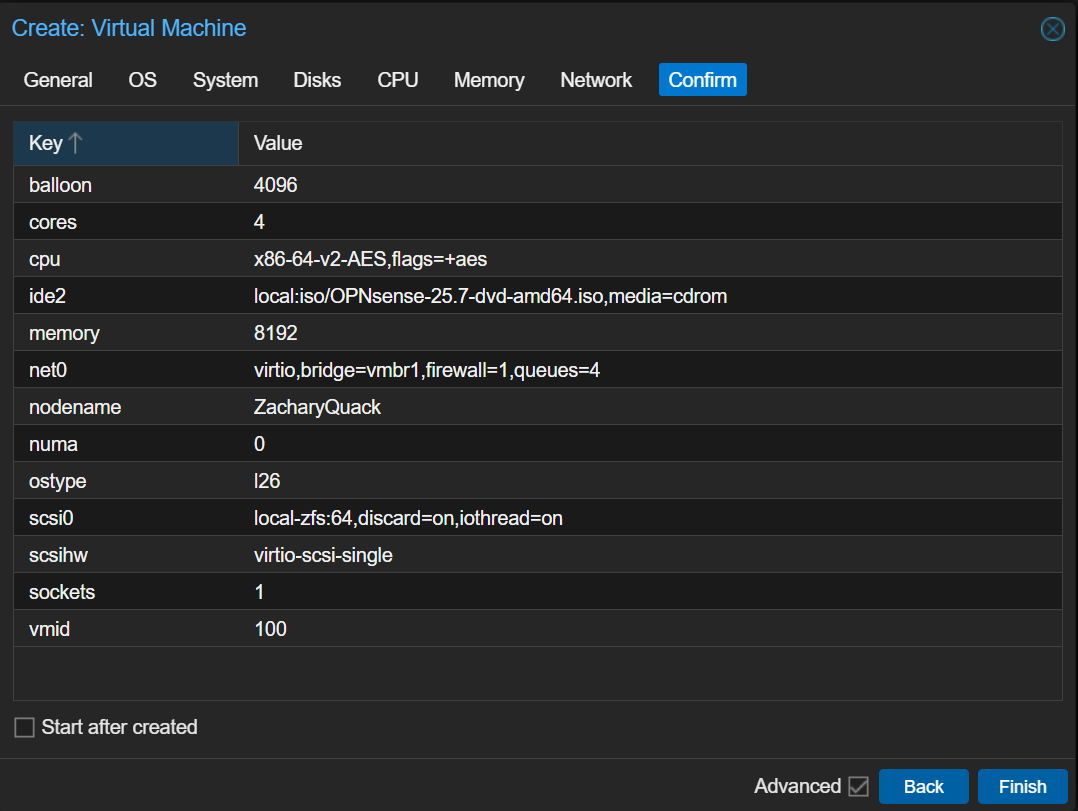The height and width of the screenshot is (811, 1078).
Task: Switch to the CPU tab
Action: [x=397, y=80]
